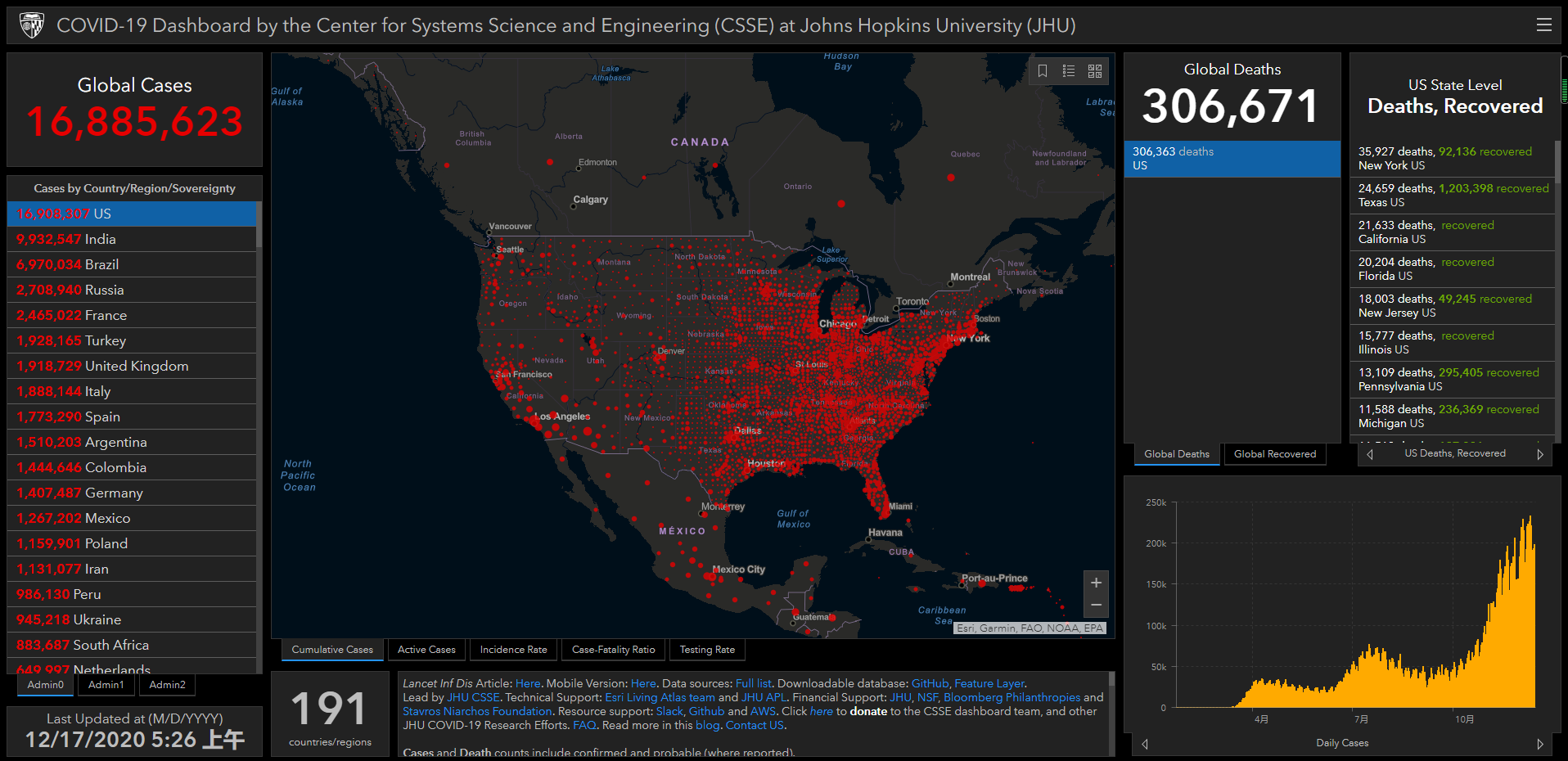
Task: Select Argentina in the country cases list
Action: [132, 442]
